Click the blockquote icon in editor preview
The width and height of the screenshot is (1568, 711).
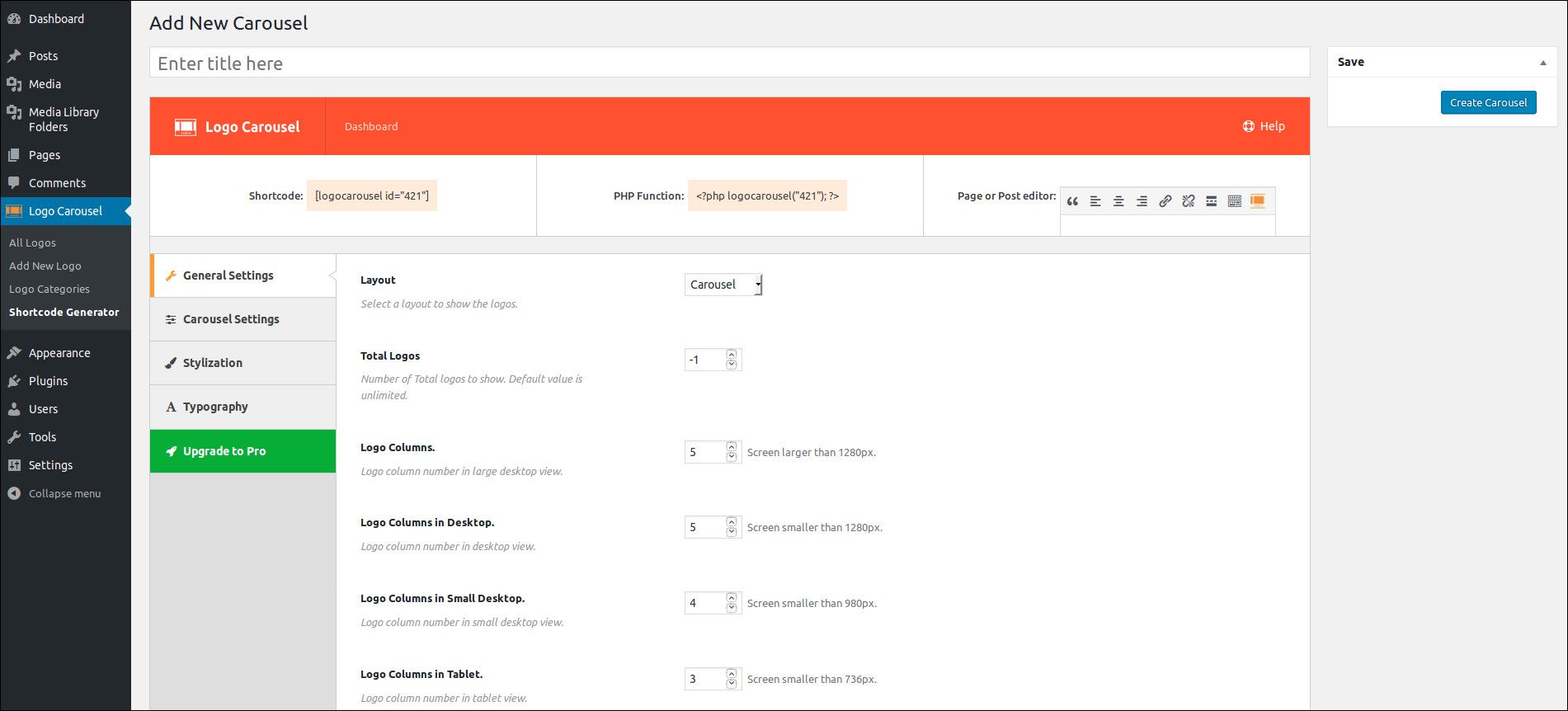(x=1072, y=201)
